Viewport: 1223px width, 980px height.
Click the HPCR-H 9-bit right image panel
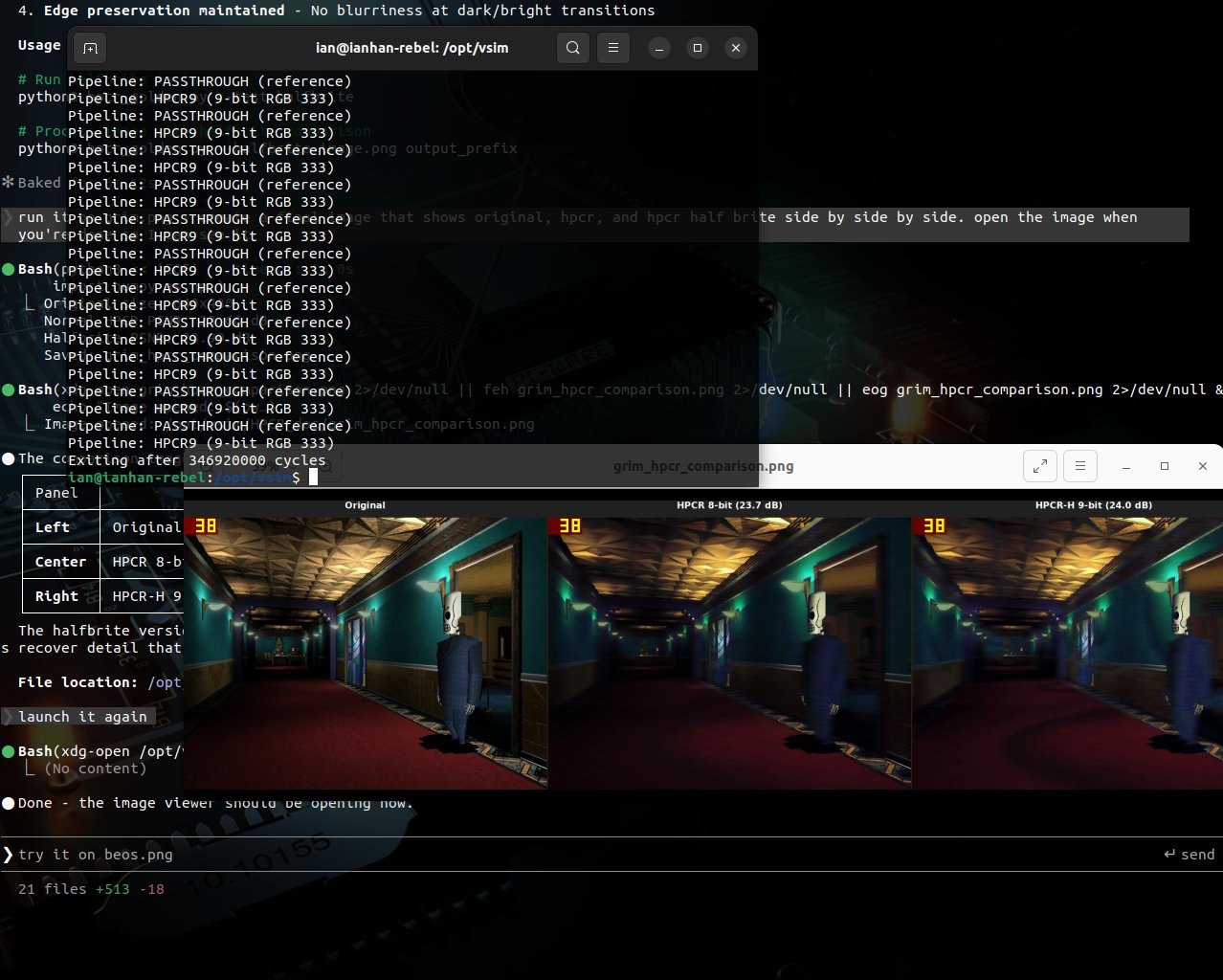pyautogui.click(x=1067, y=651)
